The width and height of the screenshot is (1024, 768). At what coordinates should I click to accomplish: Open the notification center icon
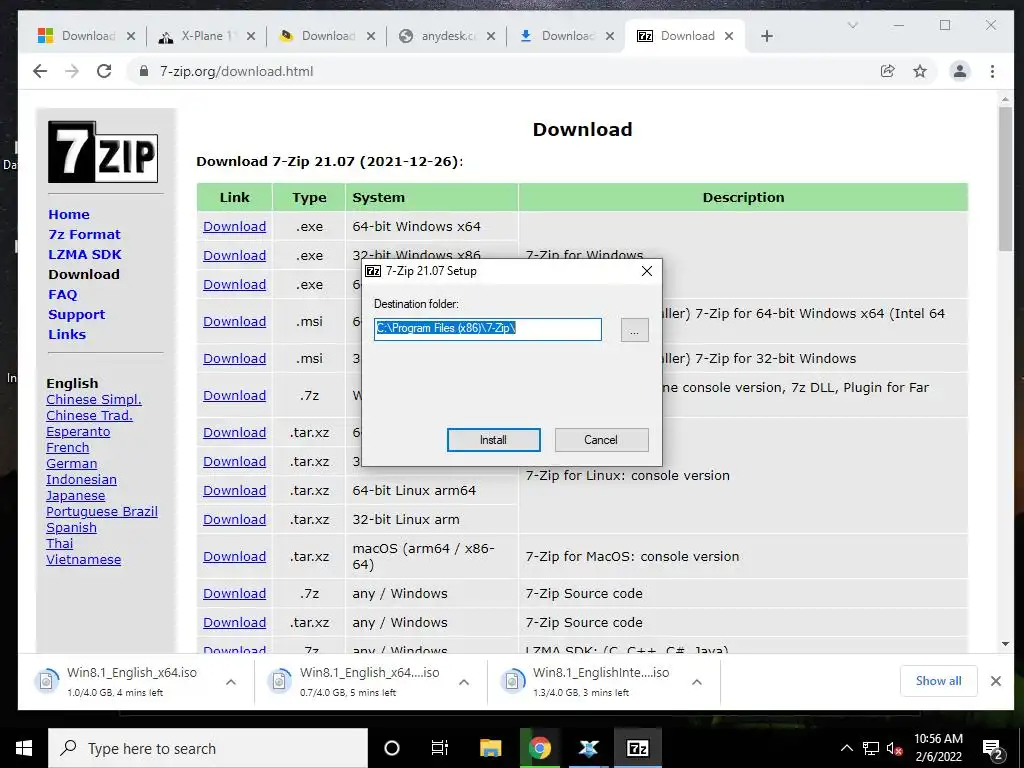pos(993,749)
